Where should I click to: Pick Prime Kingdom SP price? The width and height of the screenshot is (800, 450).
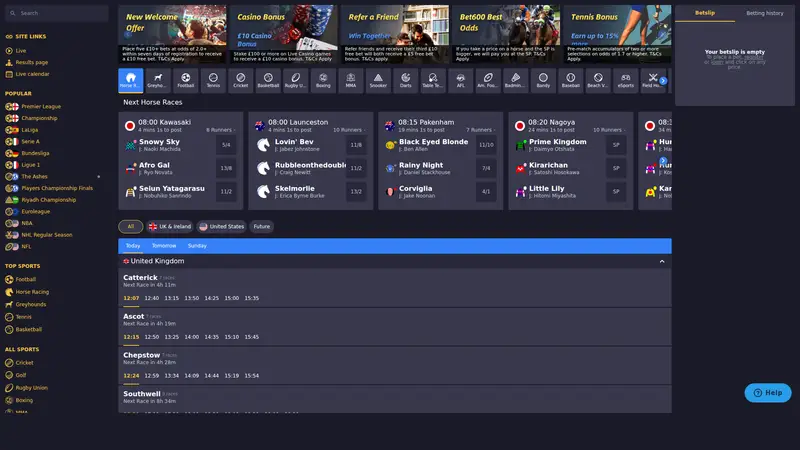tap(616, 145)
